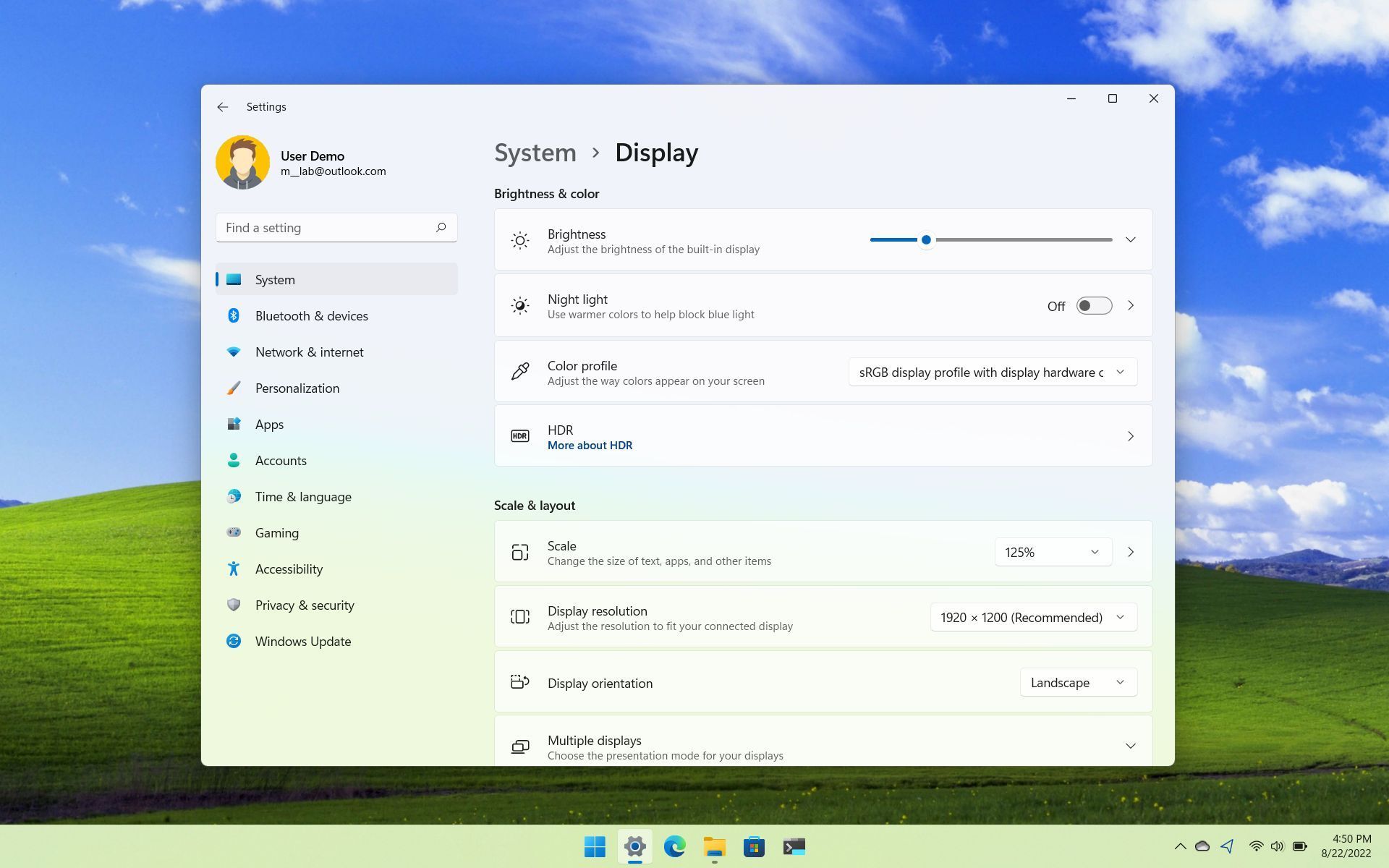
Task: Click the Gaming settings icon
Action: pyautogui.click(x=232, y=532)
